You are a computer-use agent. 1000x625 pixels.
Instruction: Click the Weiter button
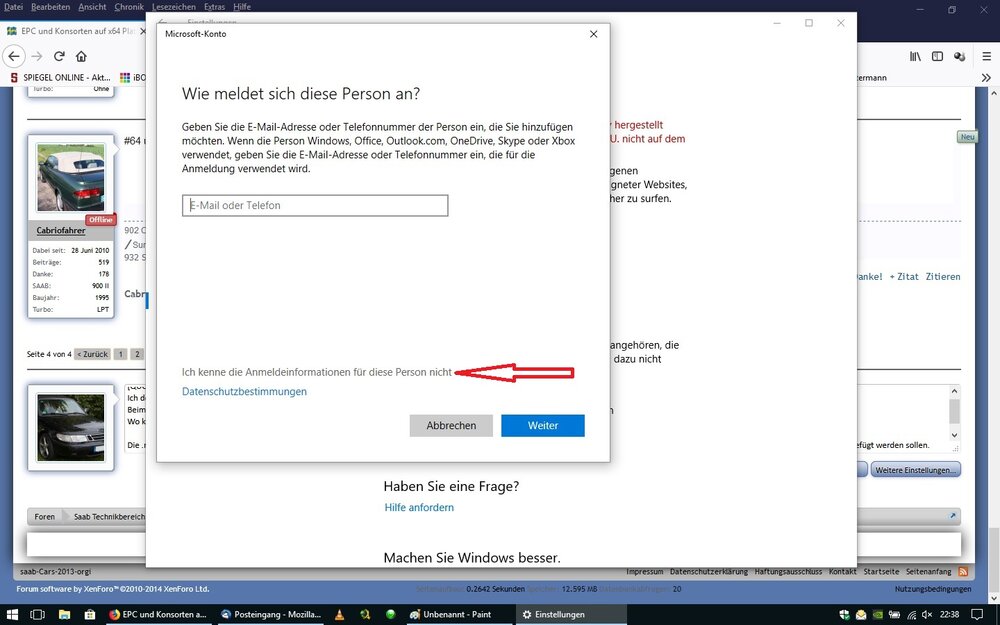click(x=543, y=425)
